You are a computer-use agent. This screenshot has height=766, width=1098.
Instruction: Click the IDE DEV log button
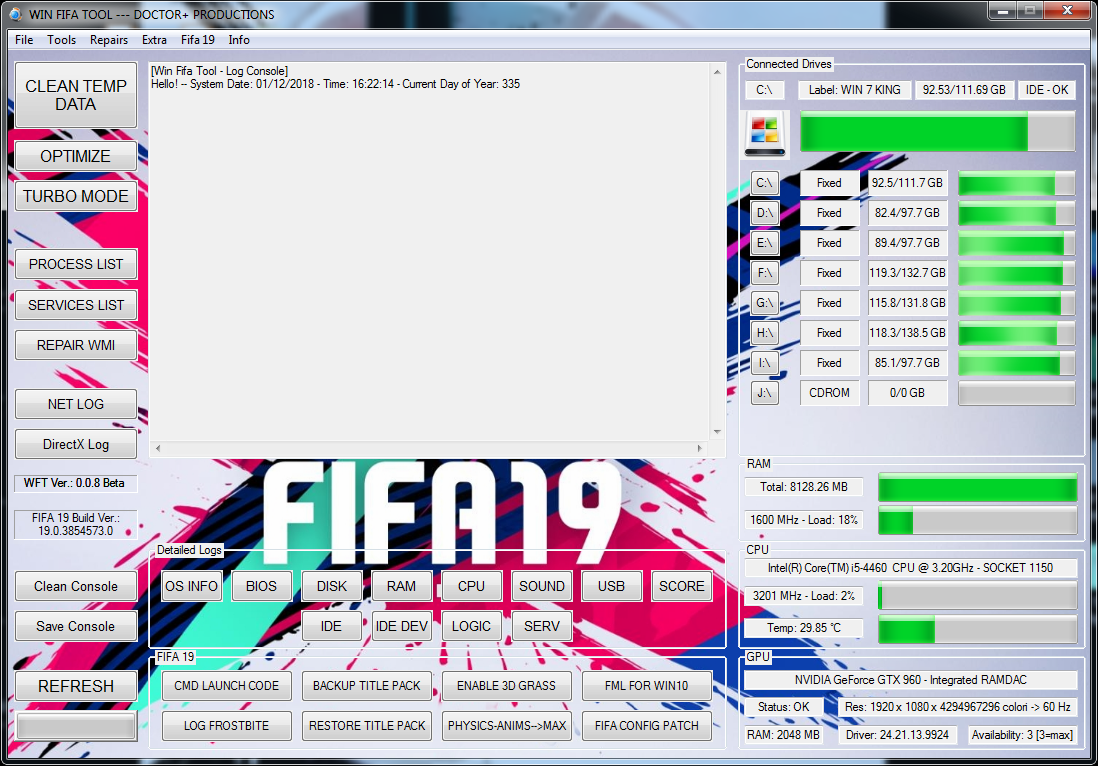click(x=401, y=626)
